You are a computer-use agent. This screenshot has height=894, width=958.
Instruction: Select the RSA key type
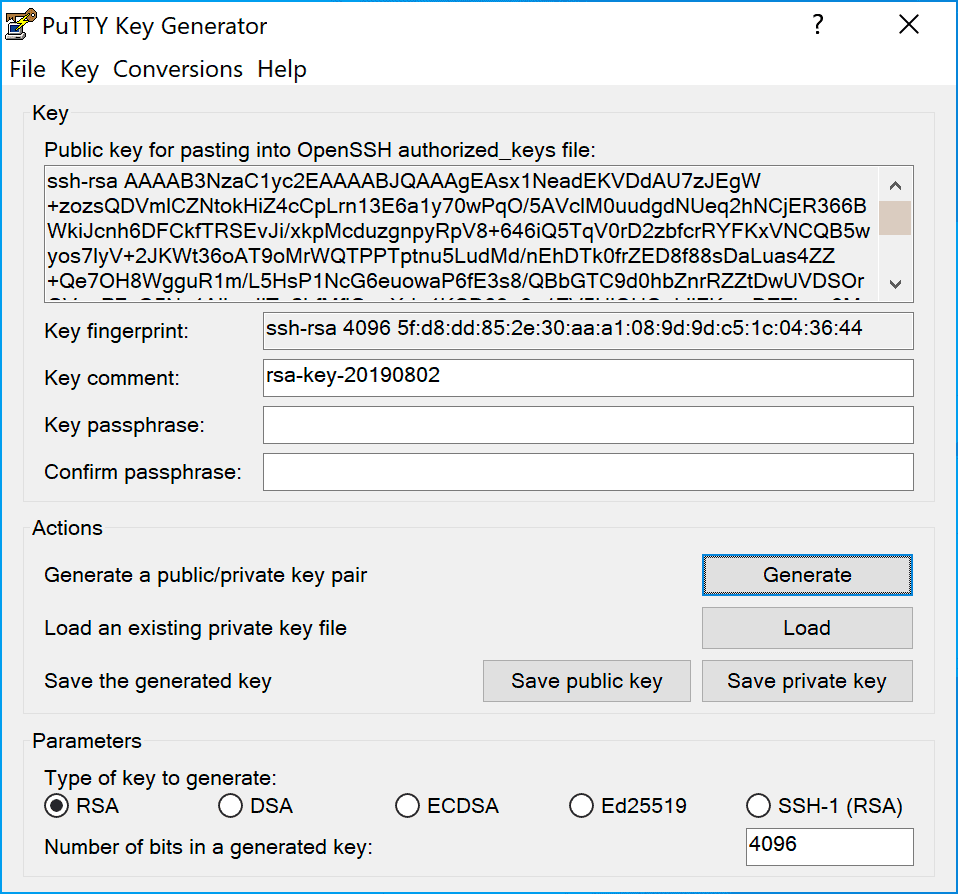56,805
